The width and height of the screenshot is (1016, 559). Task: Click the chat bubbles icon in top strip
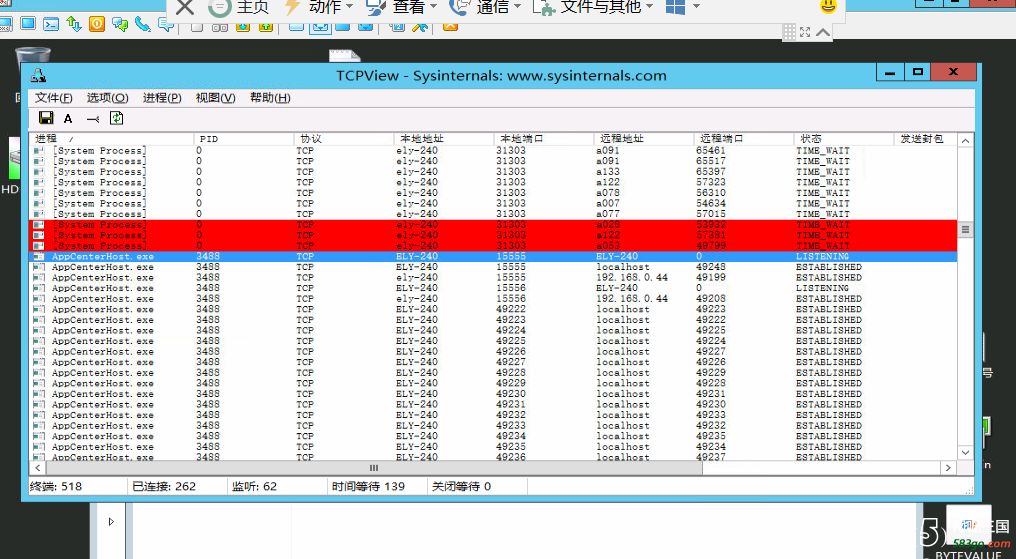(120, 25)
